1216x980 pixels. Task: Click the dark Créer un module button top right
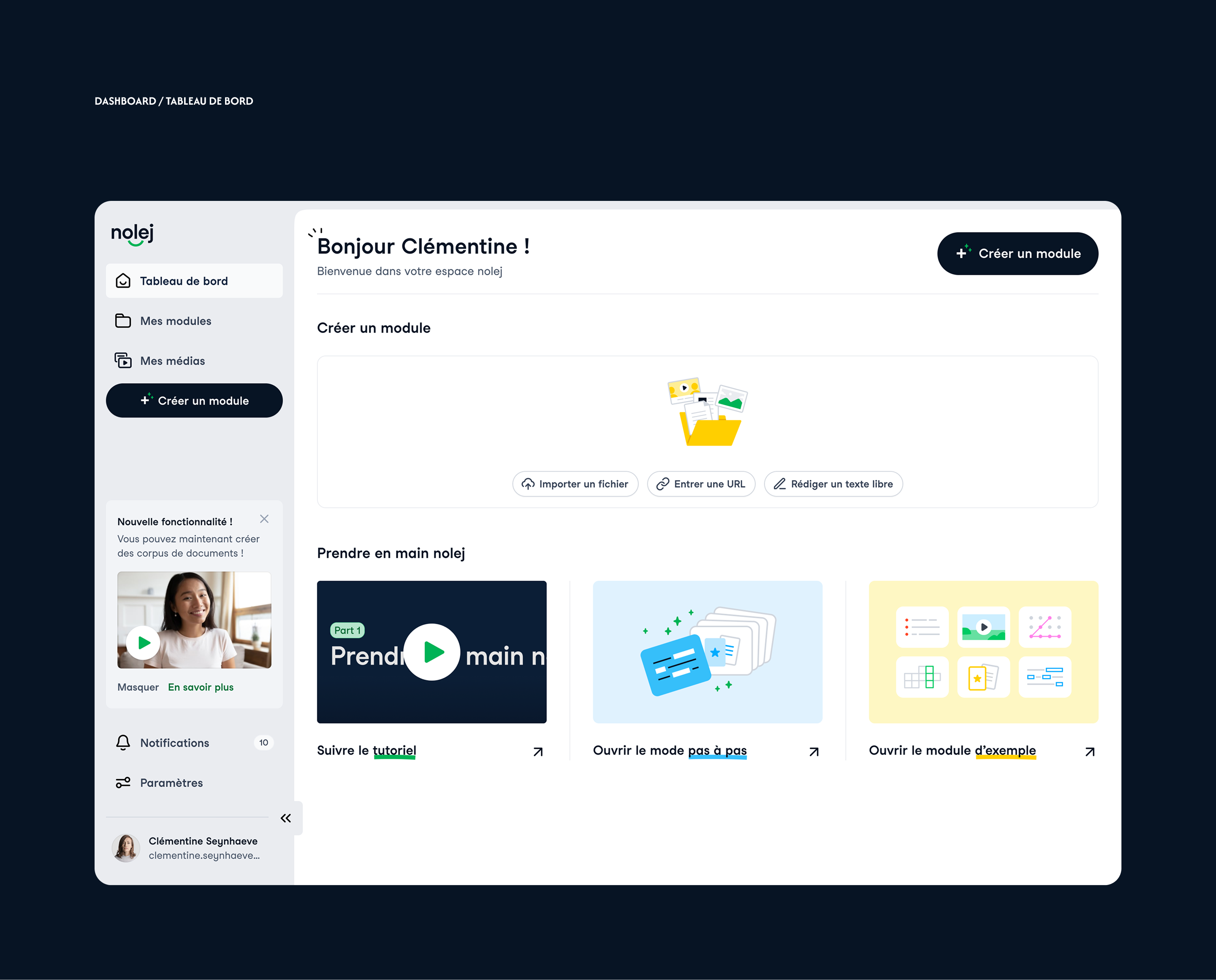pos(1017,254)
